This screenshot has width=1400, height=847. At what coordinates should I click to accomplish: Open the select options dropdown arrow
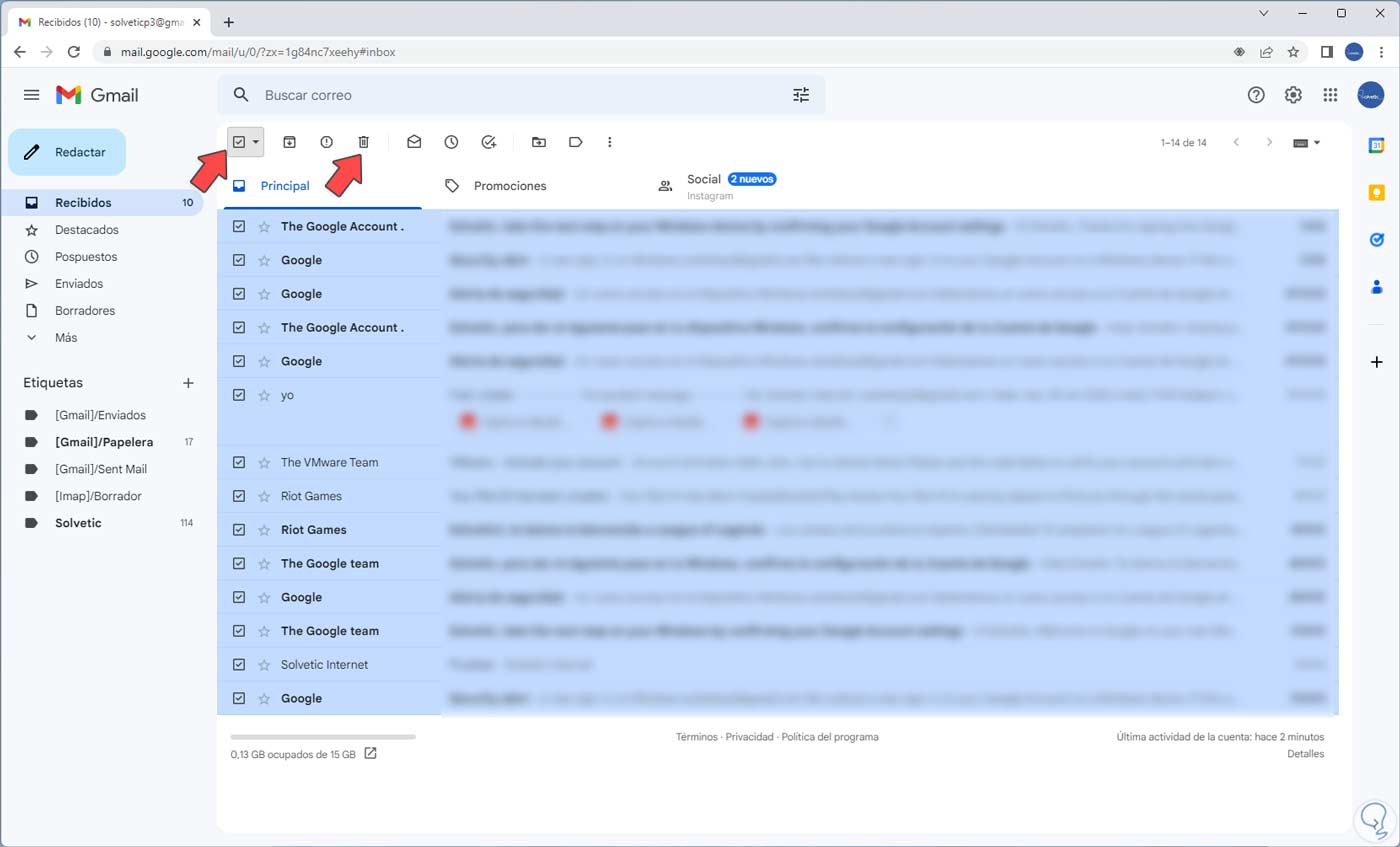pyautogui.click(x=256, y=142)
